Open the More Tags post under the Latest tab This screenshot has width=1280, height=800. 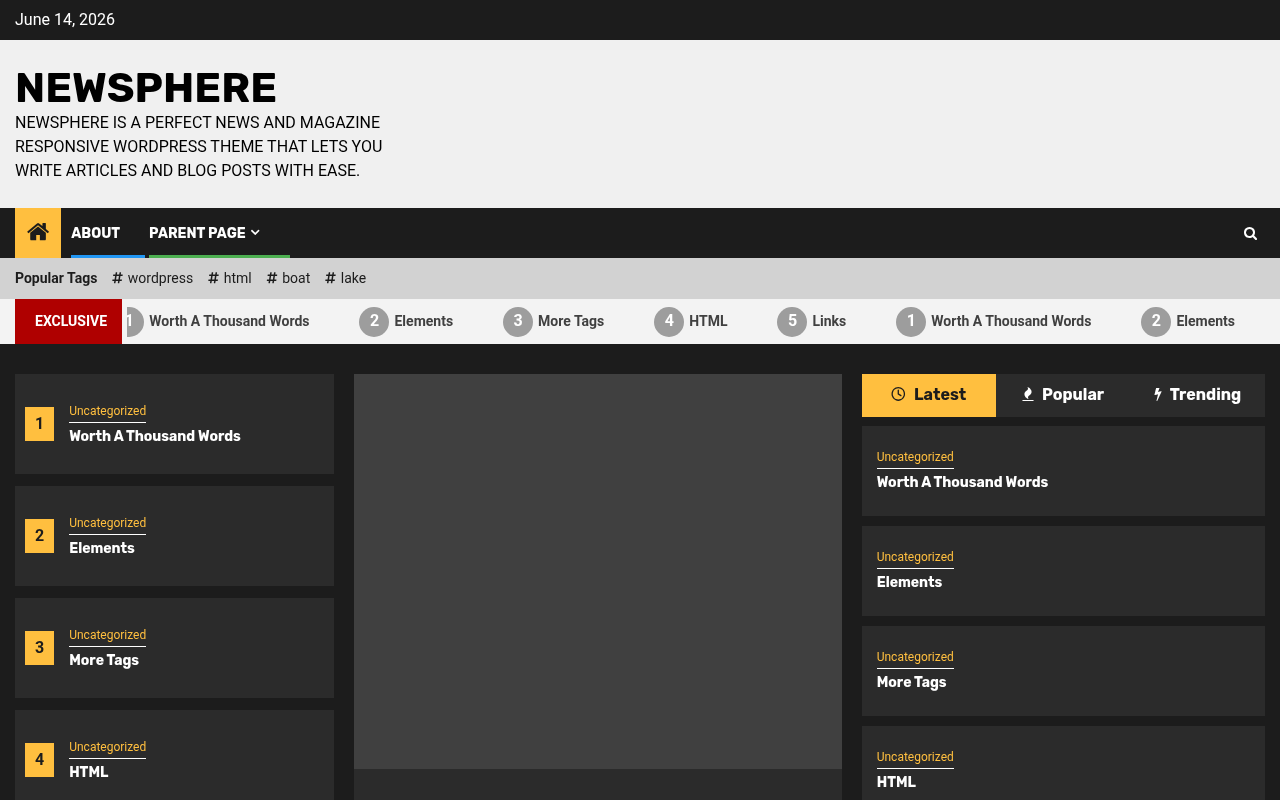pyautogui.click(x=912, y=682)
